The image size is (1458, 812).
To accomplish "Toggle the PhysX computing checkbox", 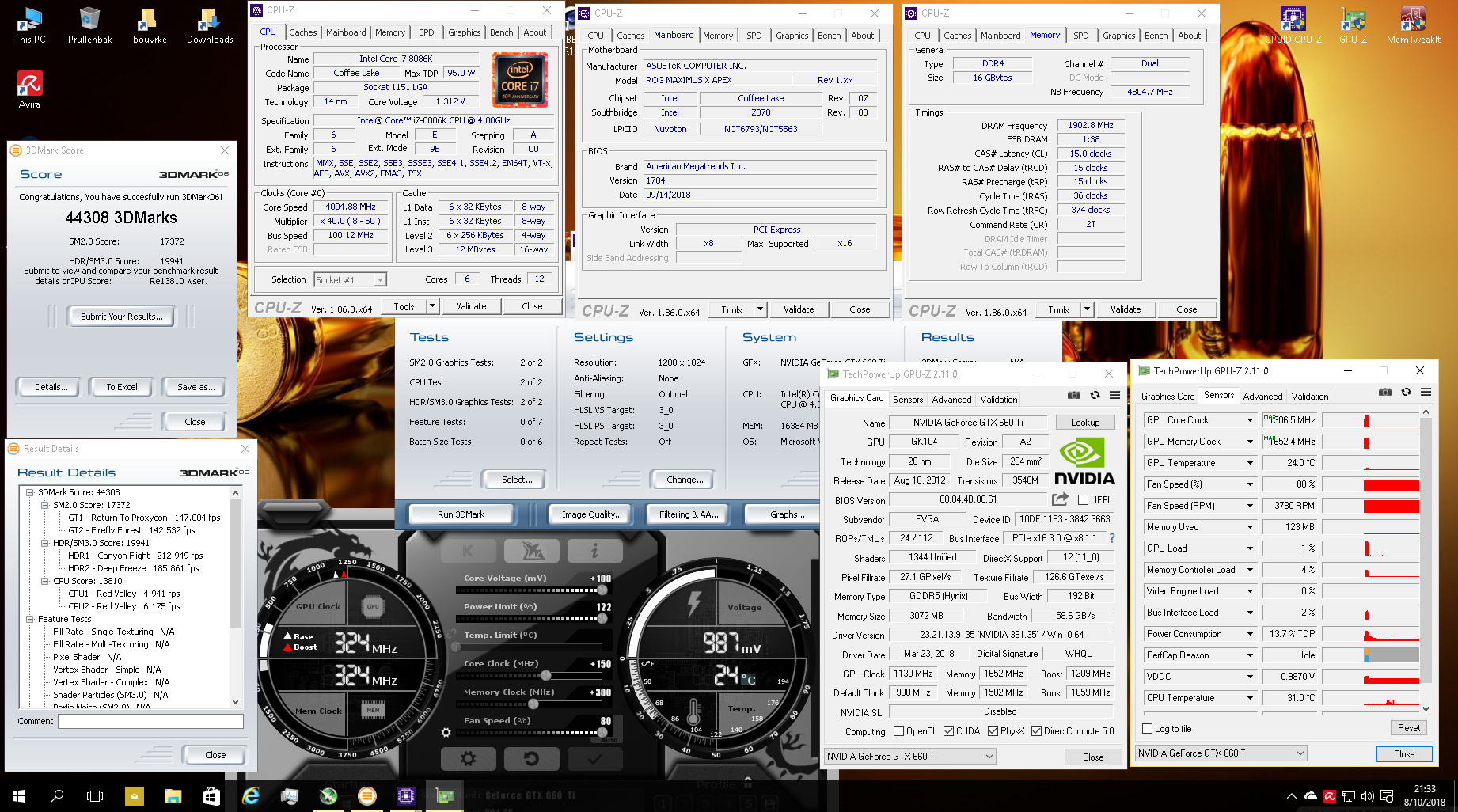I will click(x=993, y=731).
